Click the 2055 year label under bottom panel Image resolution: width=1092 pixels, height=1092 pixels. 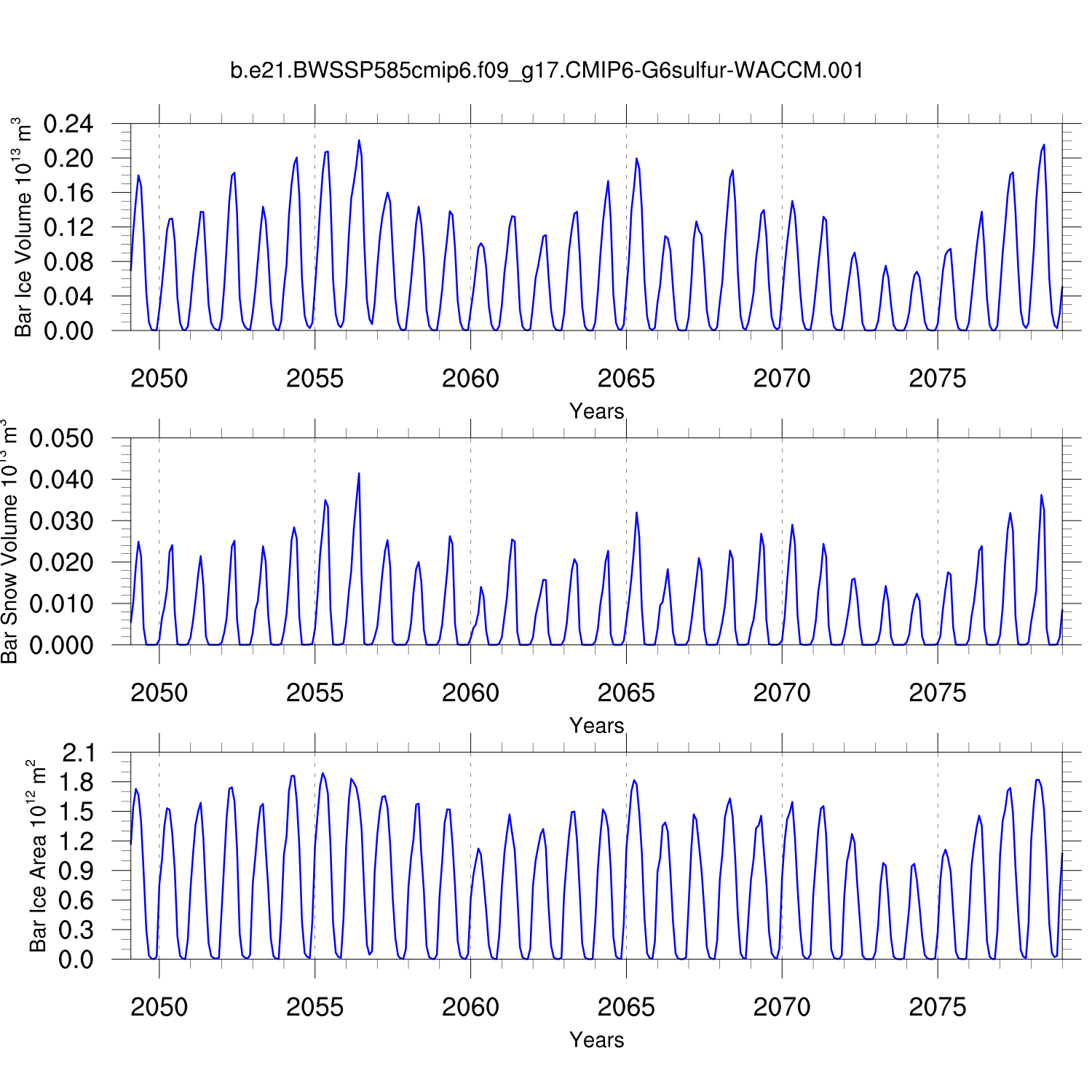tap(314, 1008)
